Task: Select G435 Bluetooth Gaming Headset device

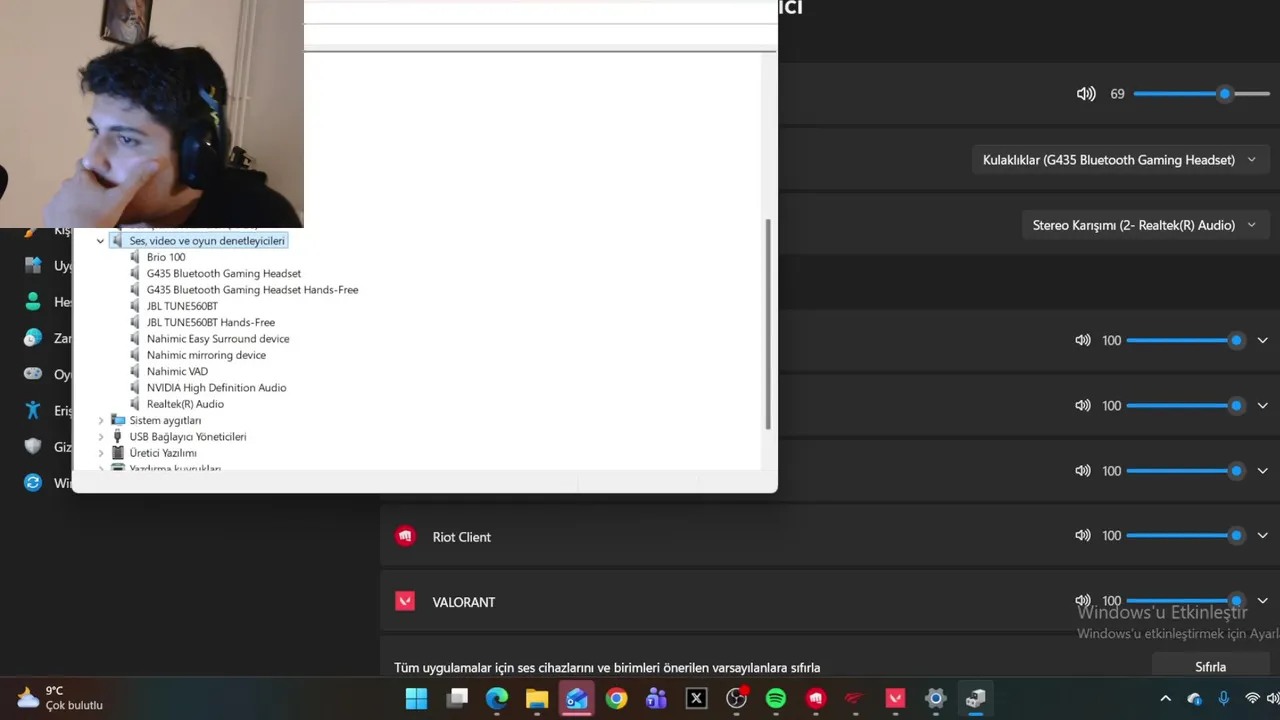Action: 223,273
